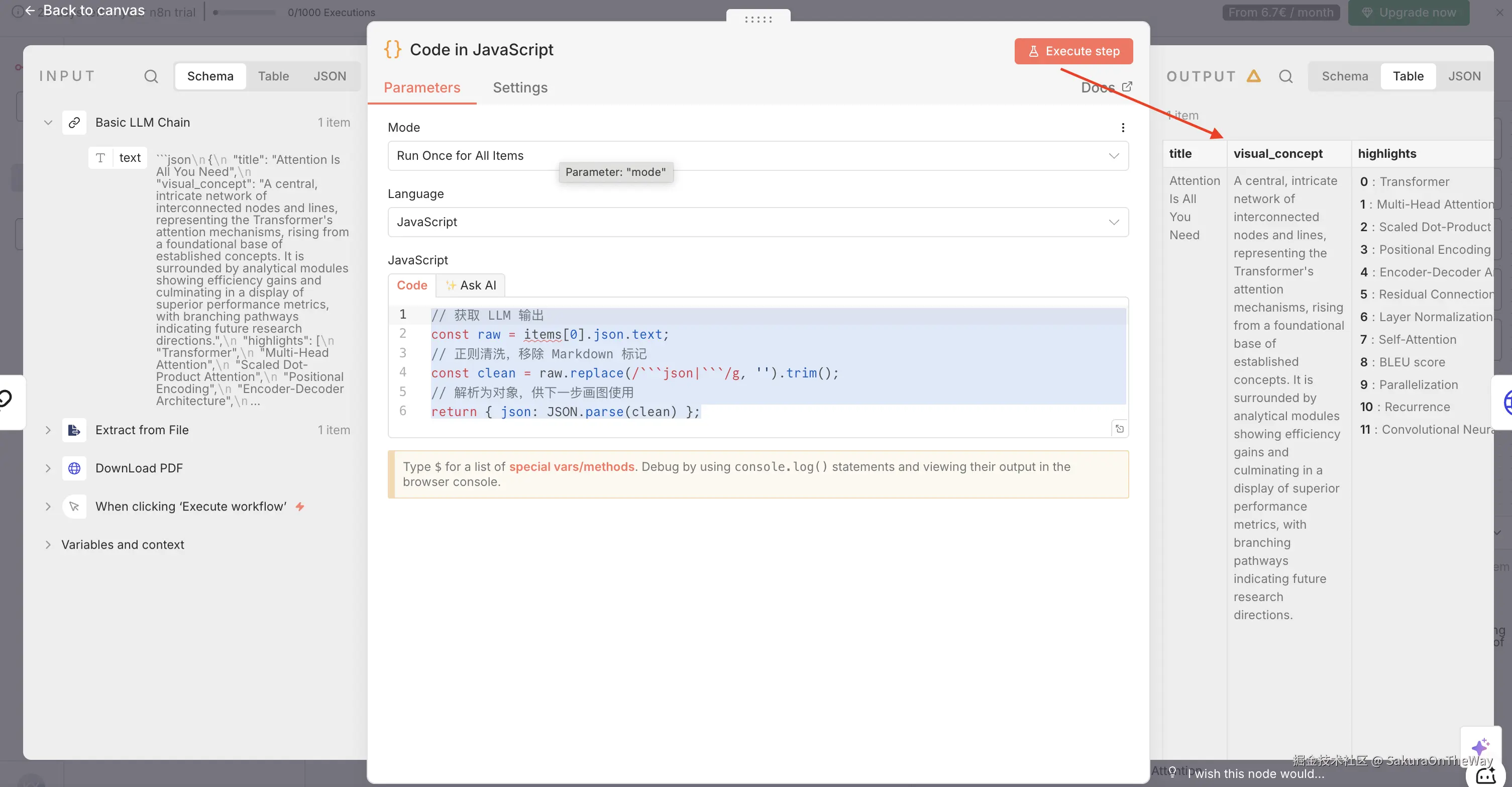Click the AI assistant sparkle icon
The image size is (1512, 787).
(x=1480, y=747)
